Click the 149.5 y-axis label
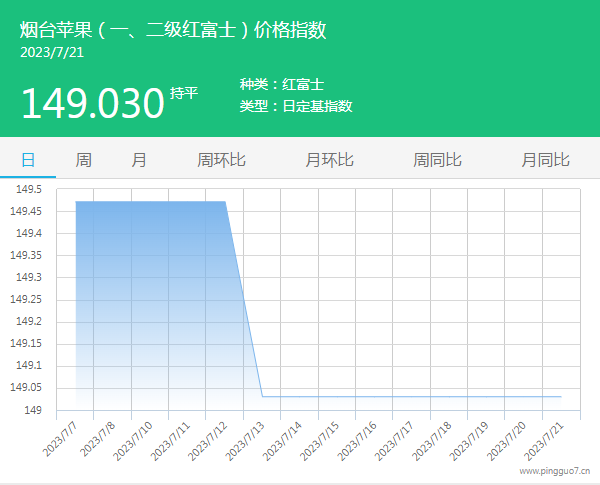The image size is (600, 485). [28, 189]
